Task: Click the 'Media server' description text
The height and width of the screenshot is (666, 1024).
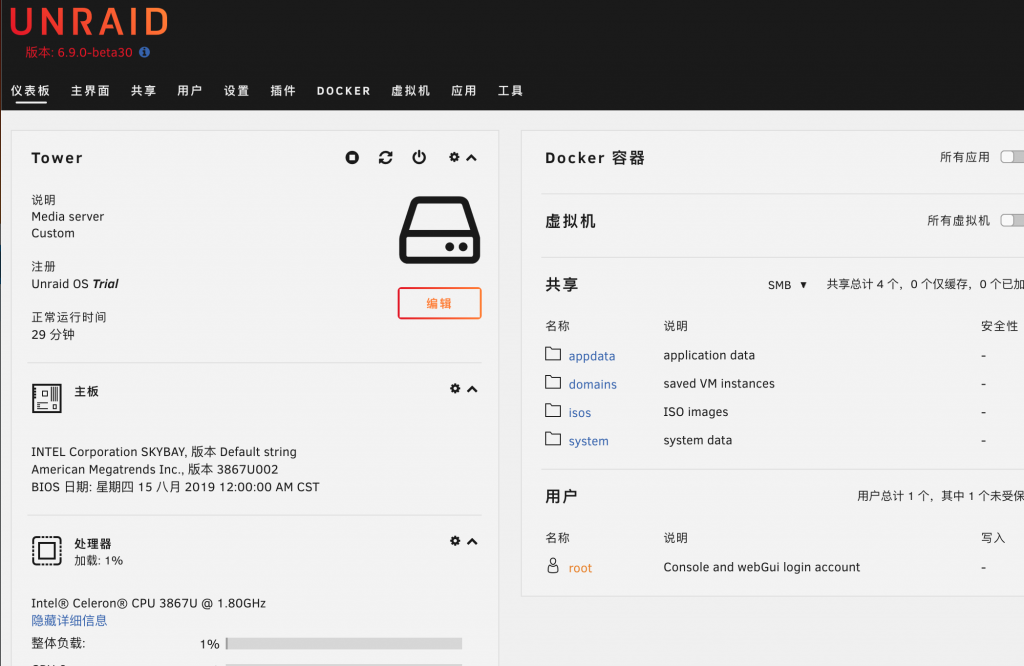Action: coord(67,216)
